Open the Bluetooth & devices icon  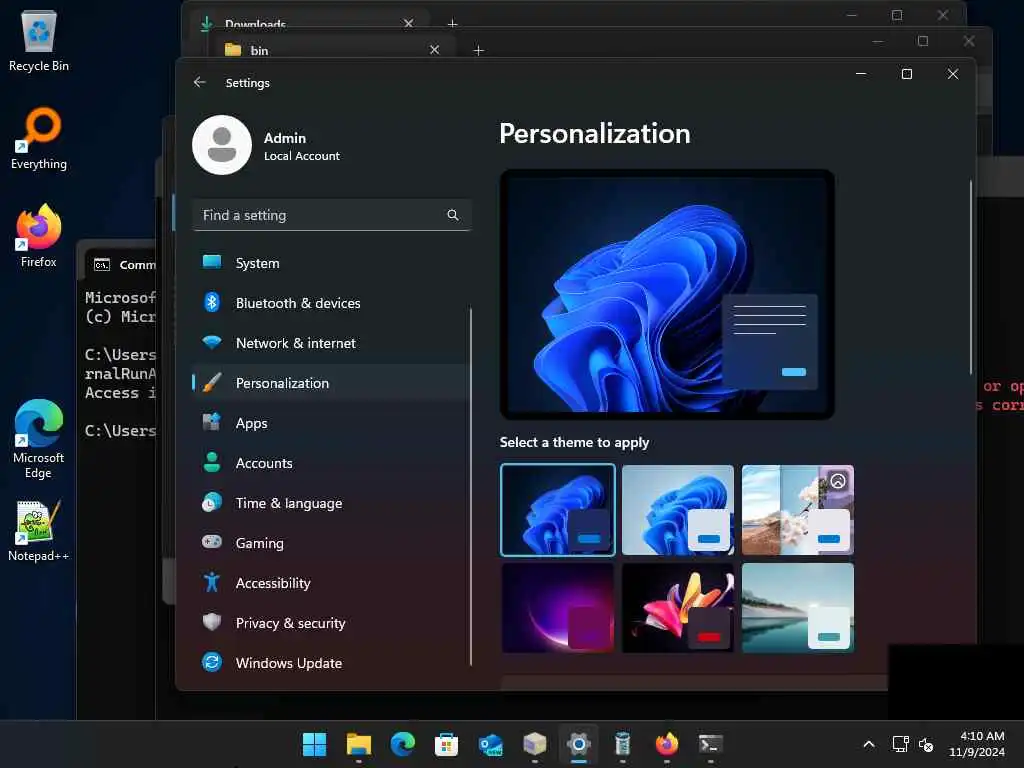tap(212, 302)
